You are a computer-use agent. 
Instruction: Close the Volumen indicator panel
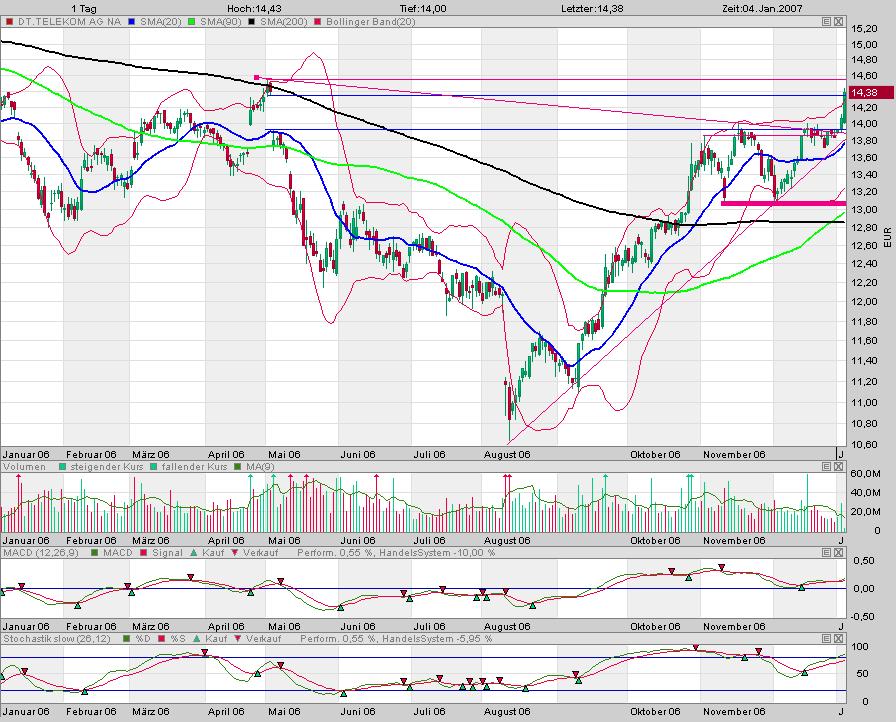pos(839,467)
